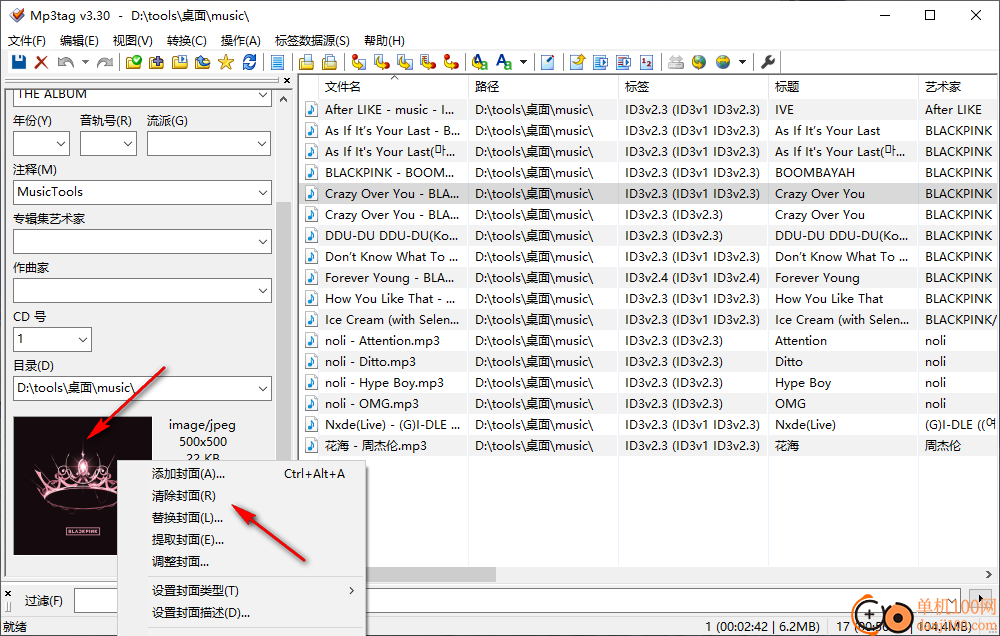Click the Actions icon with green A
Viewport: 1000px width, 636px height.
click(480, 62)
